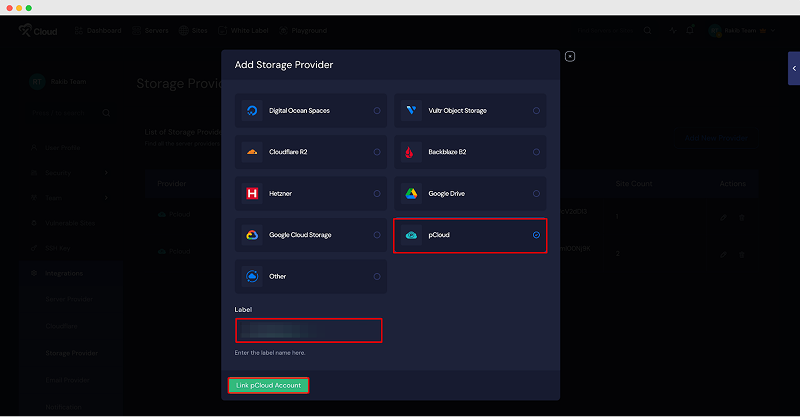Click the Vultr Object Storage logo
Image resolution: width=800 pixels, height=417 pixels.
pyautogui.click(x=410, y=111)
